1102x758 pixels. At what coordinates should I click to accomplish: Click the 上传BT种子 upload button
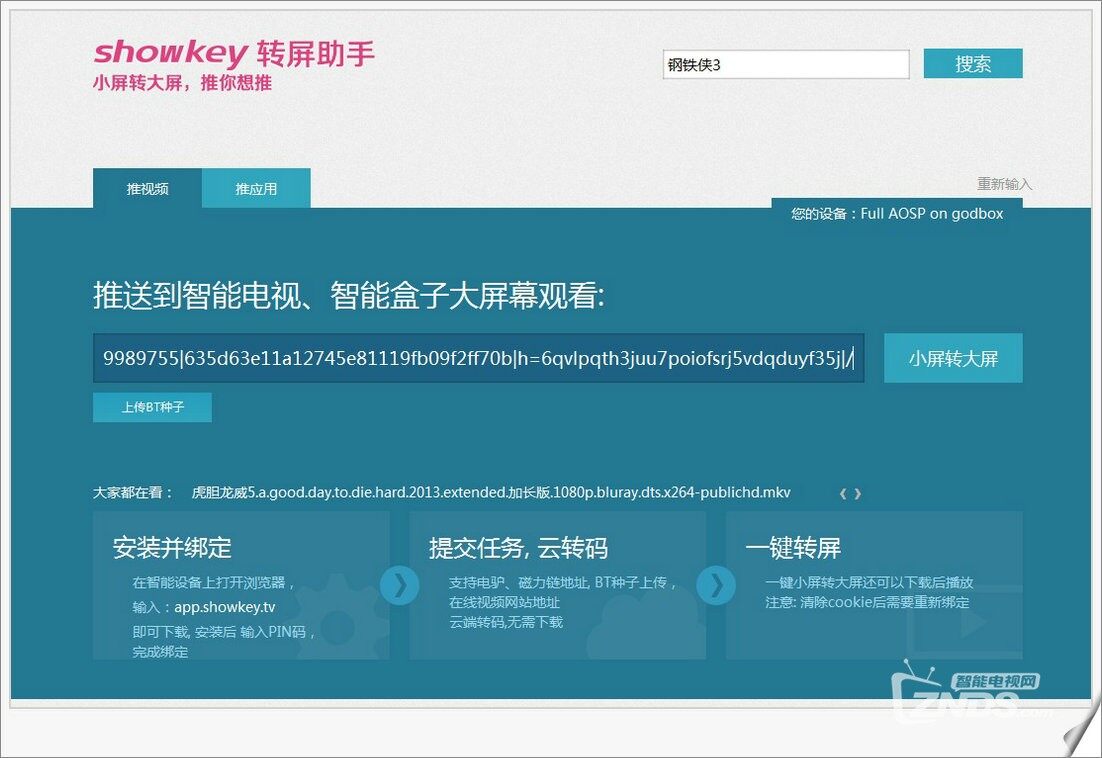153,407
